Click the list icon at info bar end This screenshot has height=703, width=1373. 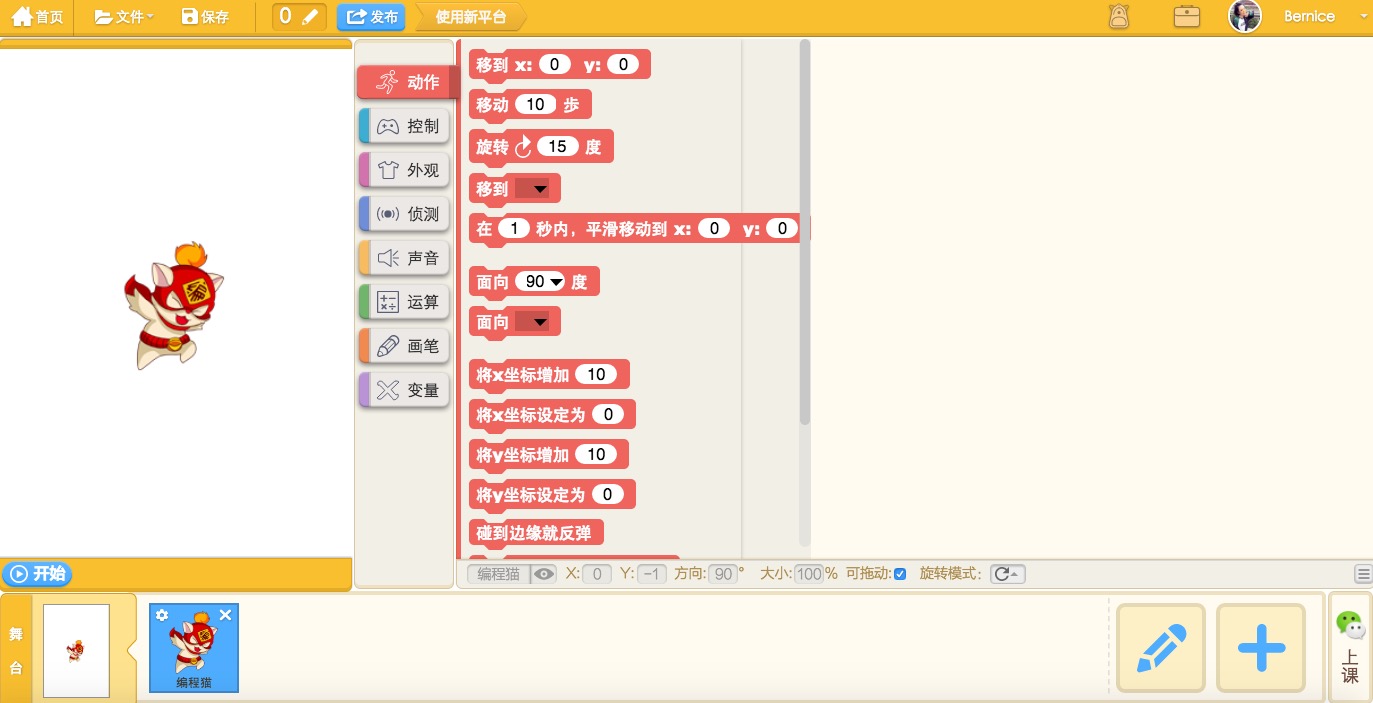[1364, 574]
